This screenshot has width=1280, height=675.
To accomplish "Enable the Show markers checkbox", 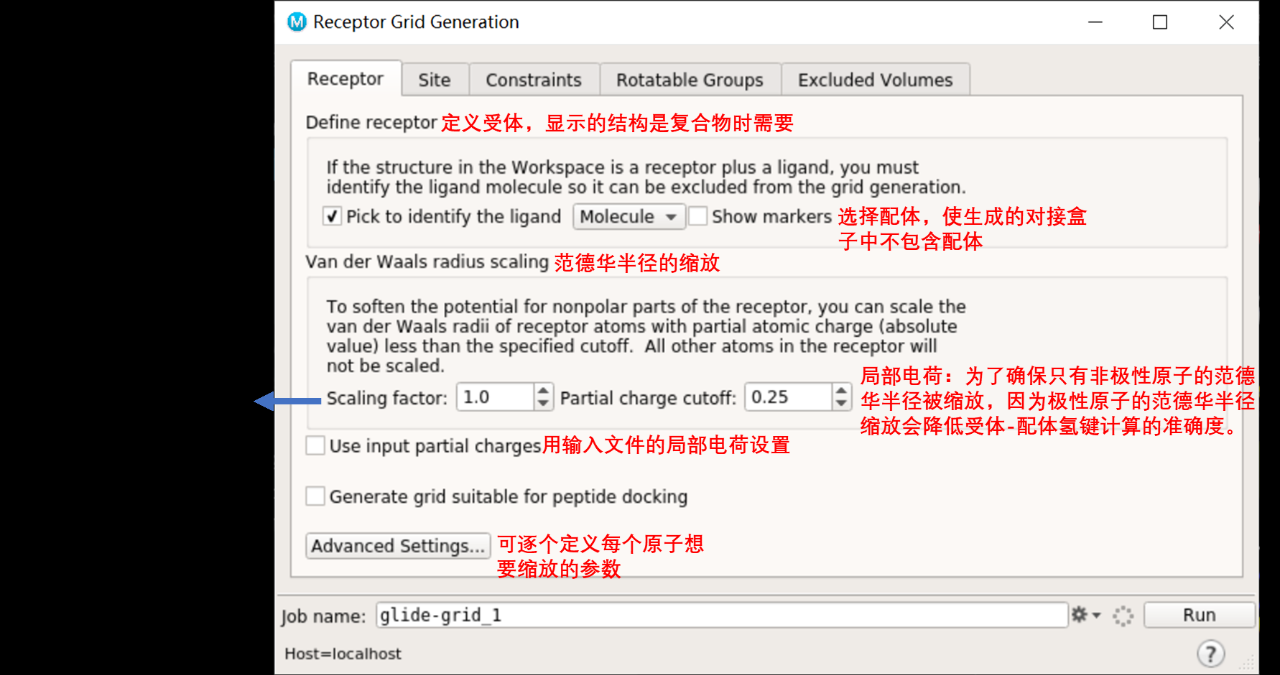I will (698, 216).
